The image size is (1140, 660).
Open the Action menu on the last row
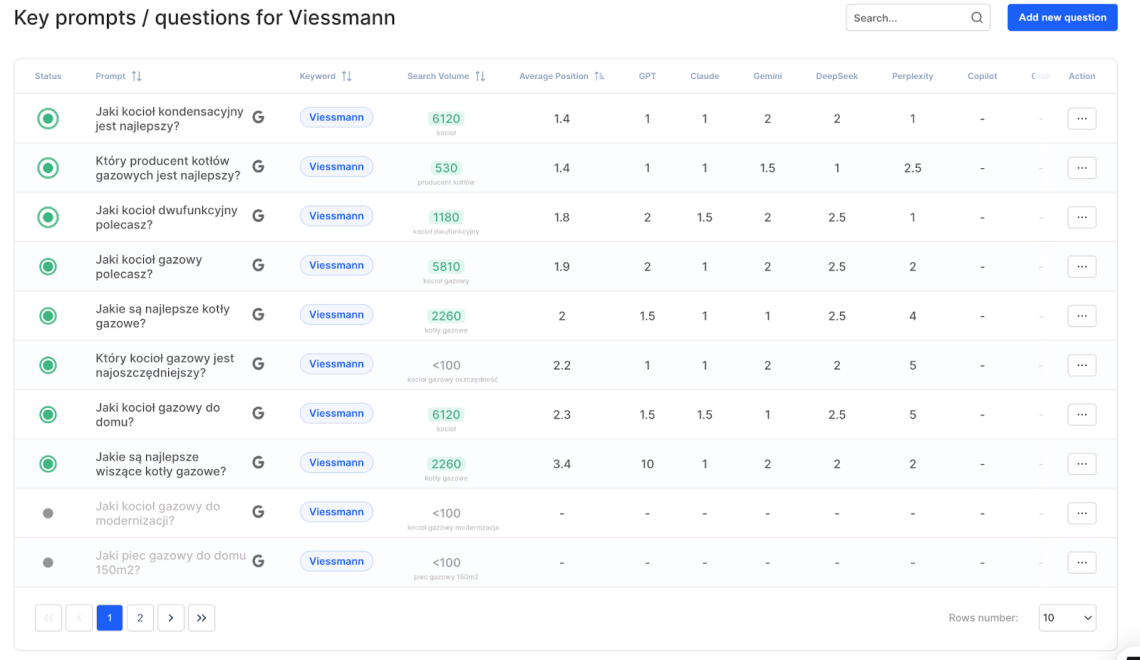(1081, 562)
